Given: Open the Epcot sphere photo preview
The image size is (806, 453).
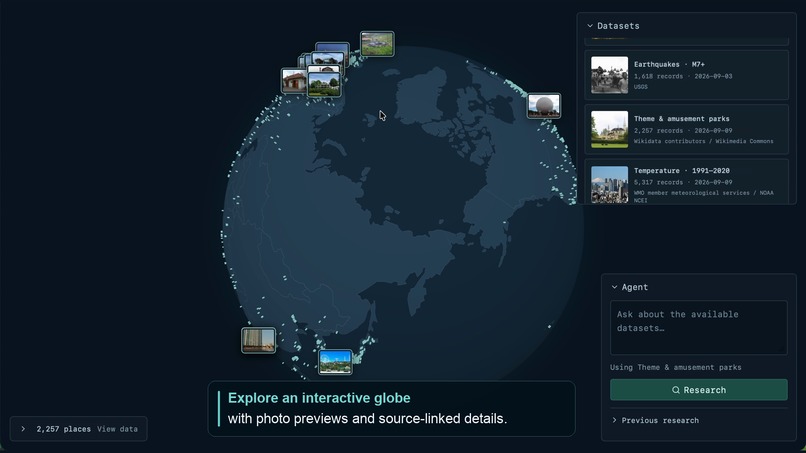Looking at the screenshot, I should click(x=544, y=106).
